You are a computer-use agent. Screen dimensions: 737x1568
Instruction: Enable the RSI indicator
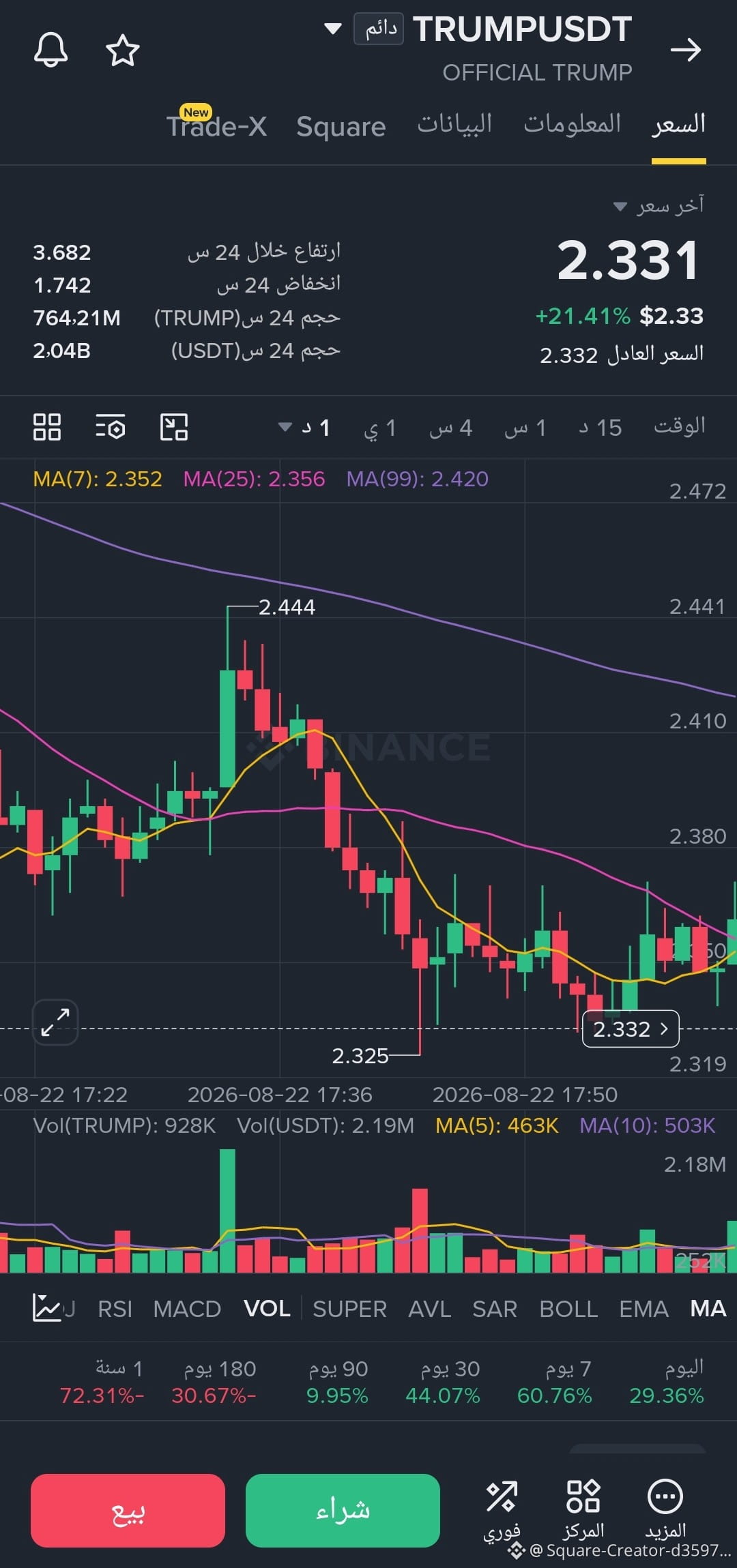115,1309
